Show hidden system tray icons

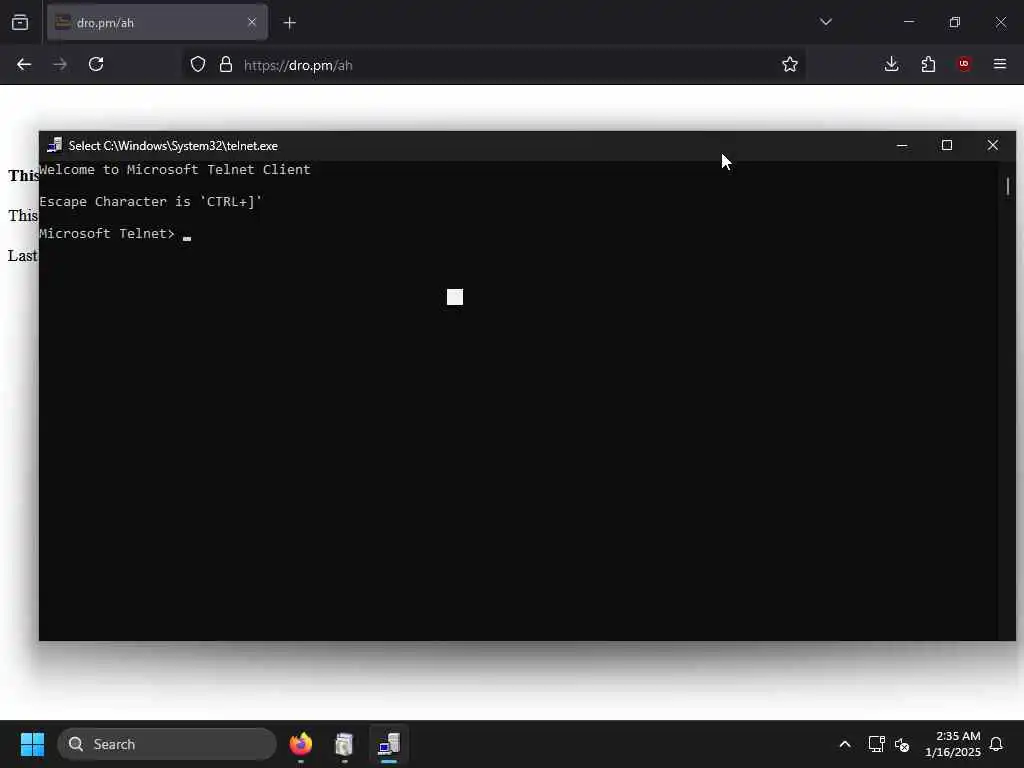point(844,744)
